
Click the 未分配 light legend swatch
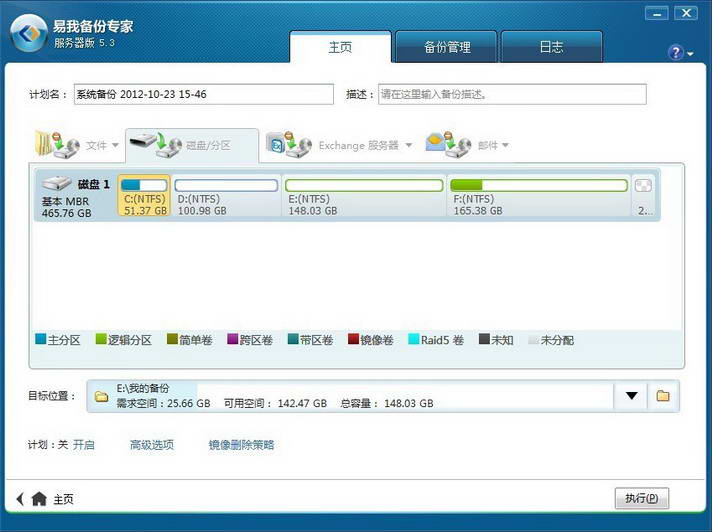[x=534, y=340]
